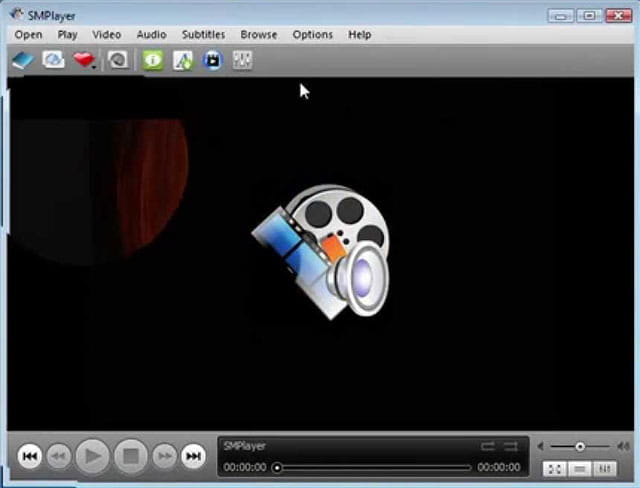Click the low volume speaker icon

coord(540,446)
